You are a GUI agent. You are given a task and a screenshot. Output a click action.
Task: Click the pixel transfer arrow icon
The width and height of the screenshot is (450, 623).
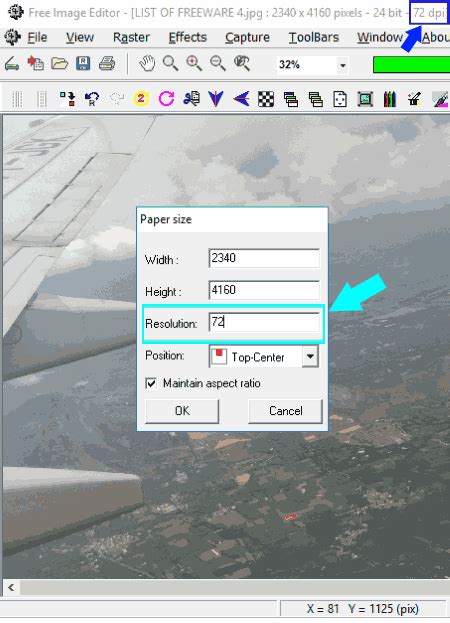pos(68,99)
